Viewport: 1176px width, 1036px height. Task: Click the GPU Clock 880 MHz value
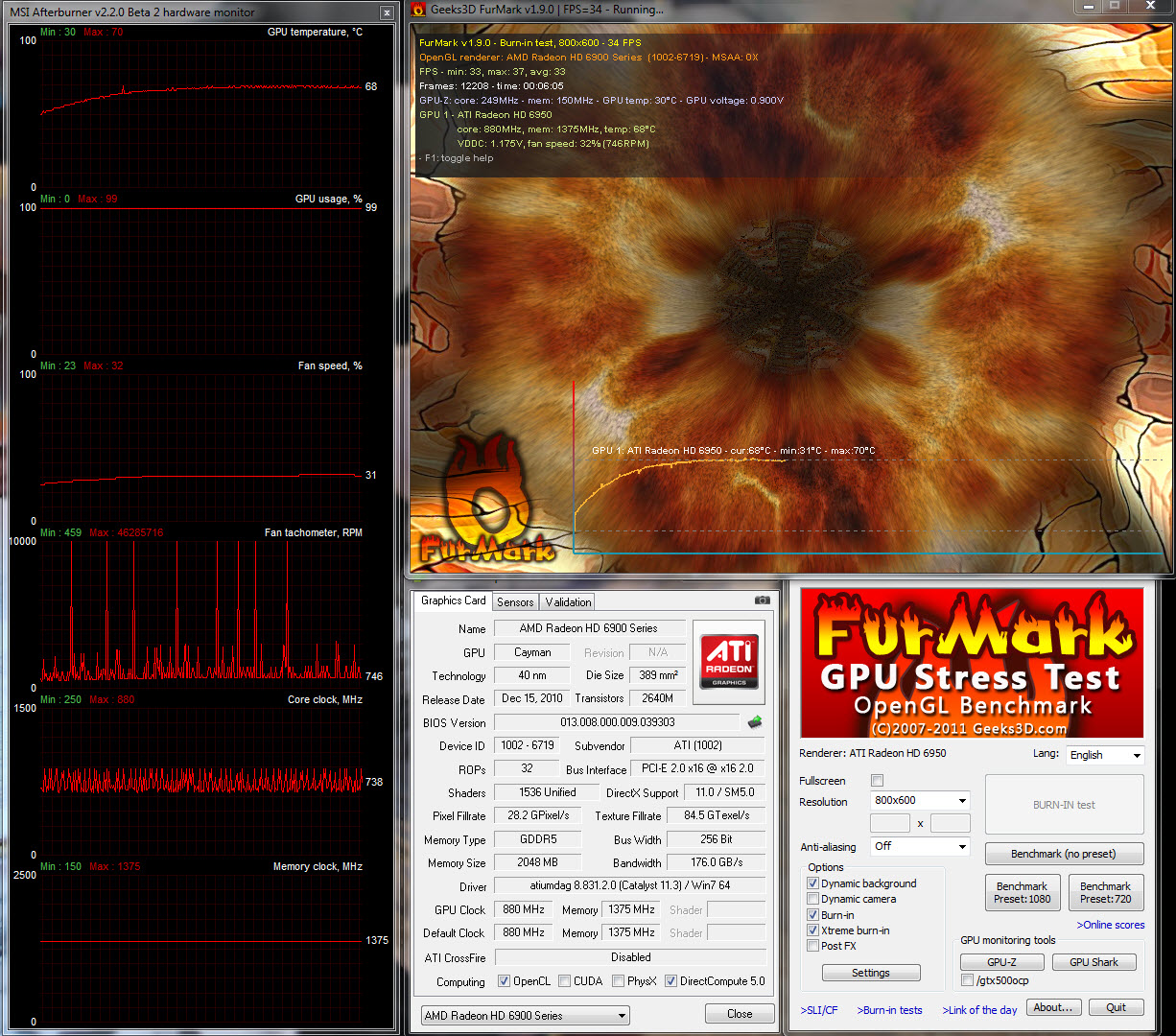pos(524,909)
